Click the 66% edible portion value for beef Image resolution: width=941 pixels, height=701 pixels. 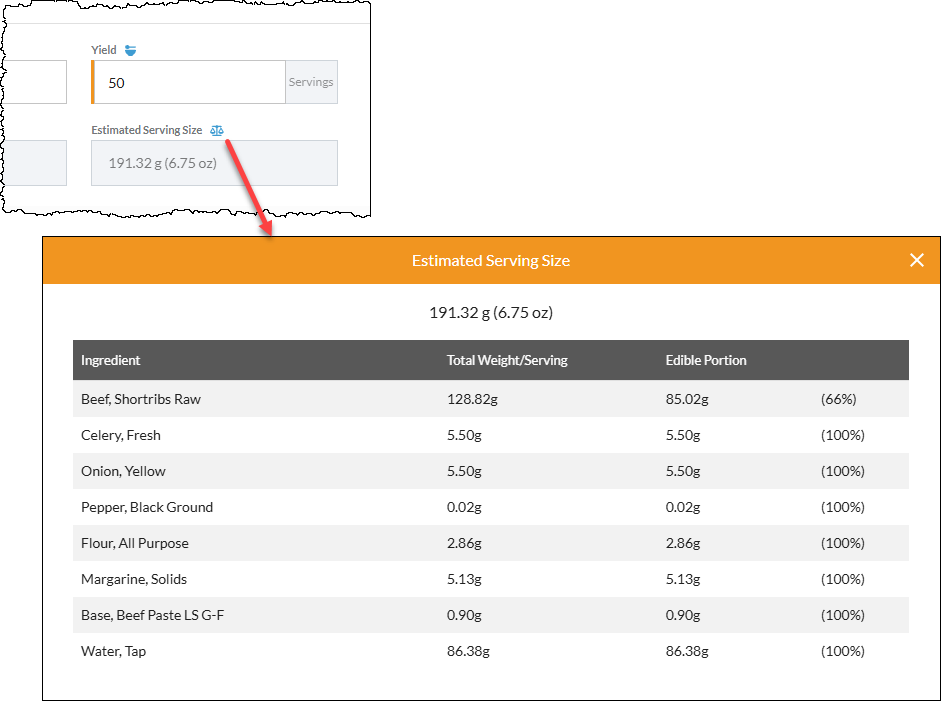tap(842, 398)
